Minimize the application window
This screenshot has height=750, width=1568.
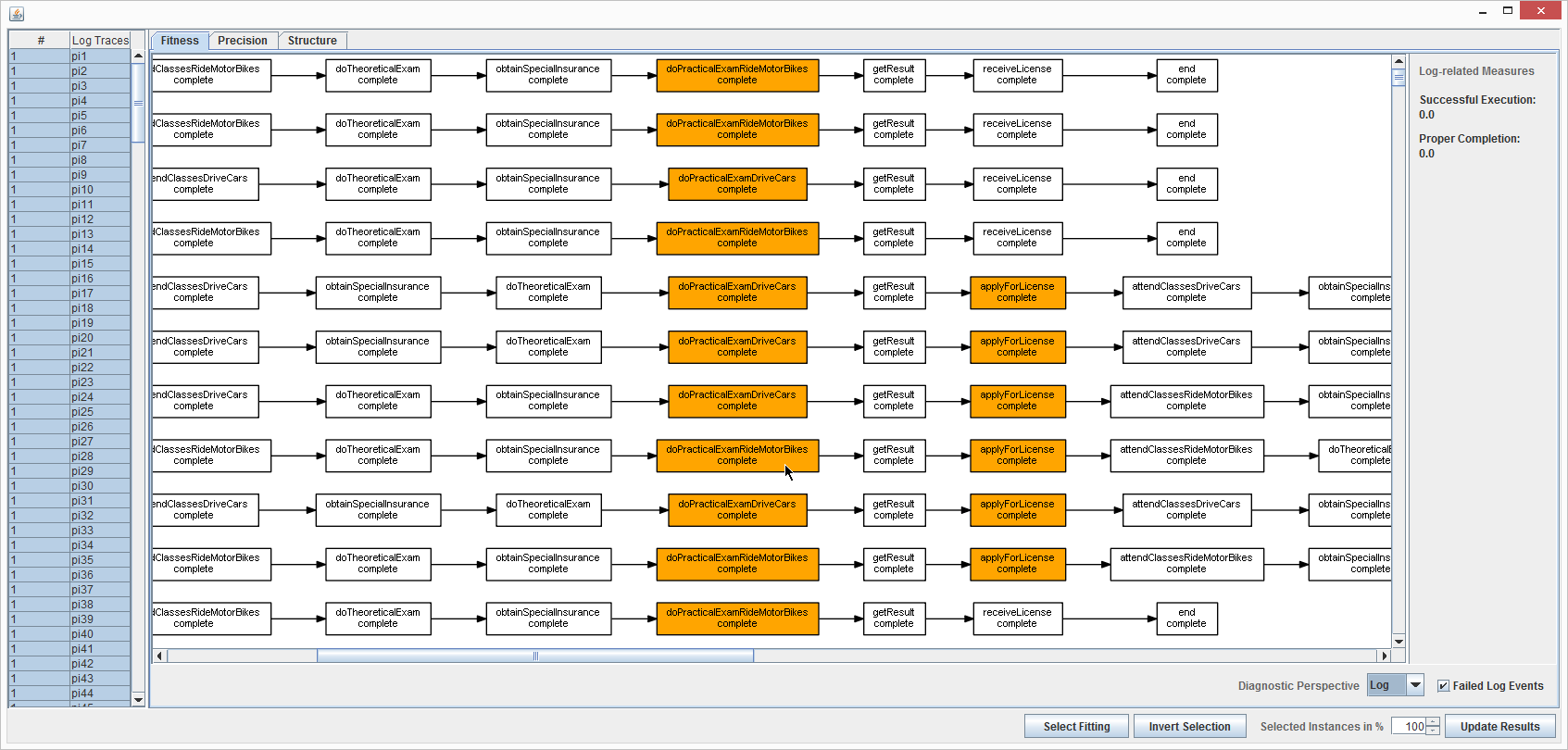point(1483,11)
